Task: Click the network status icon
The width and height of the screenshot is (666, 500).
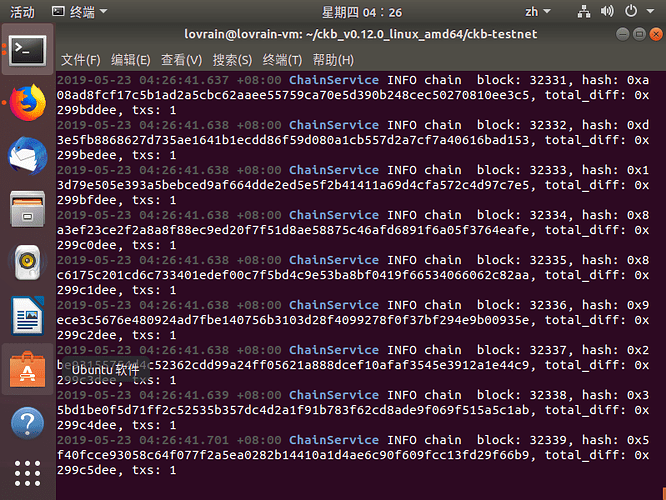Action: pos(584,12)
